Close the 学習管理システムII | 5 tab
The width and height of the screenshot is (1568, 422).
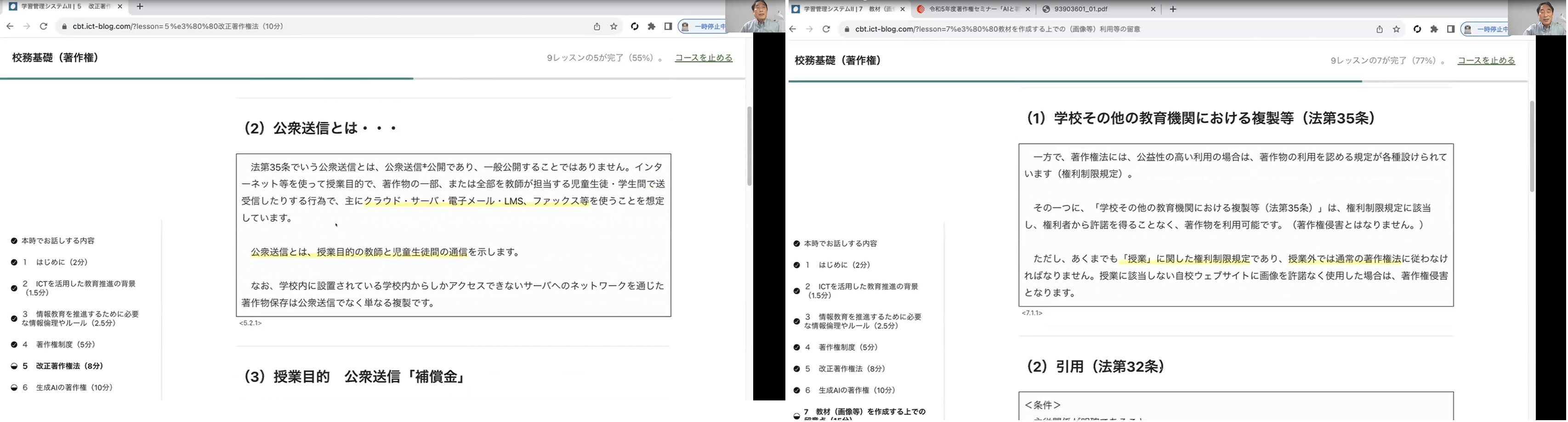coord(120,7)
